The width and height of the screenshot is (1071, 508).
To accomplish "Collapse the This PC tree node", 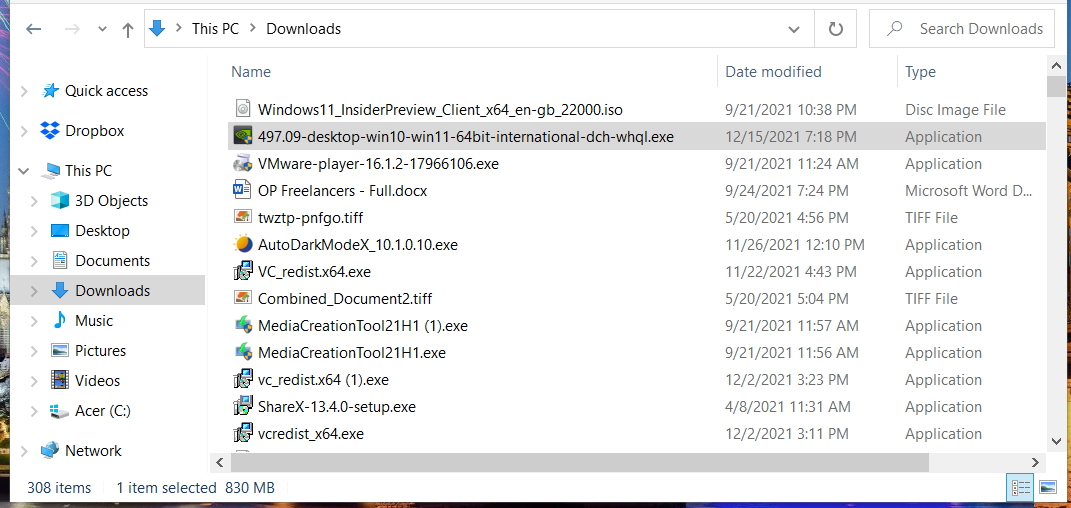I will [25, 171].
